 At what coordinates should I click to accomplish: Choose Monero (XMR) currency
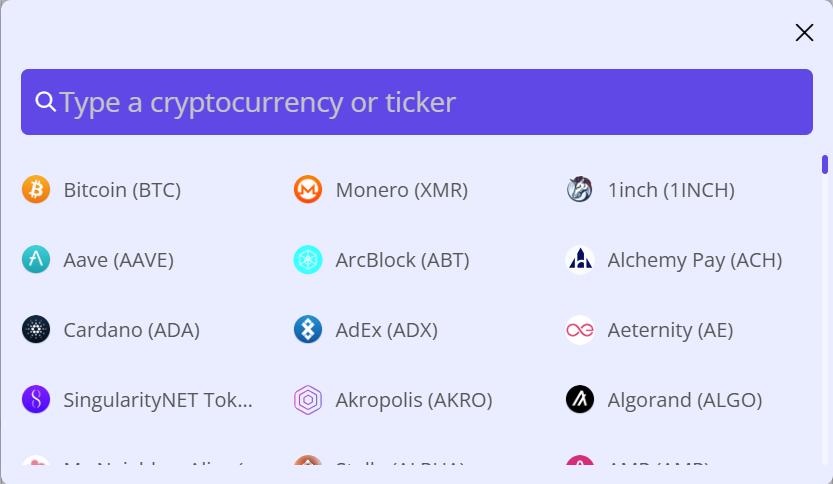click(402, 190)
